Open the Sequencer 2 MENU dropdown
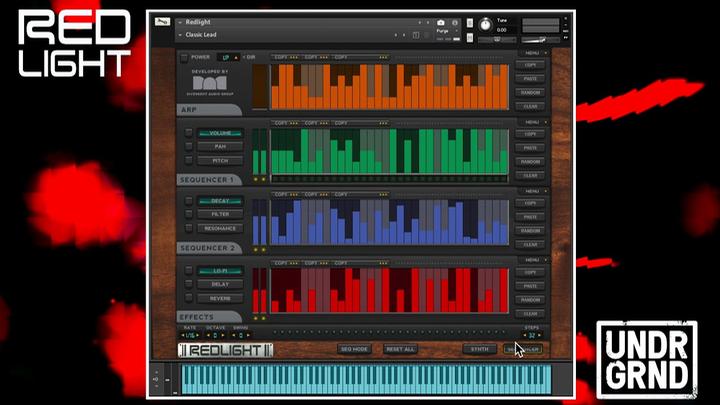This screenshot has height=405, width=720. point(534,191)
